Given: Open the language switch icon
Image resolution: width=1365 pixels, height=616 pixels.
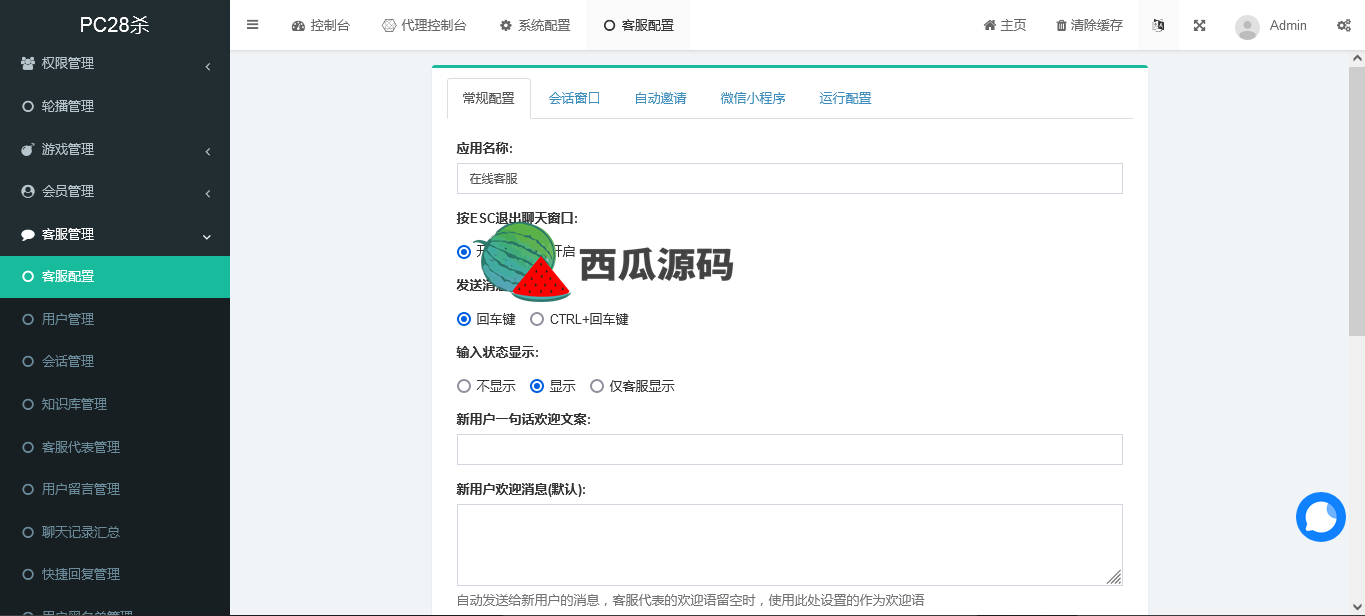Looking at the screenshot, I should coord(1158,25).
